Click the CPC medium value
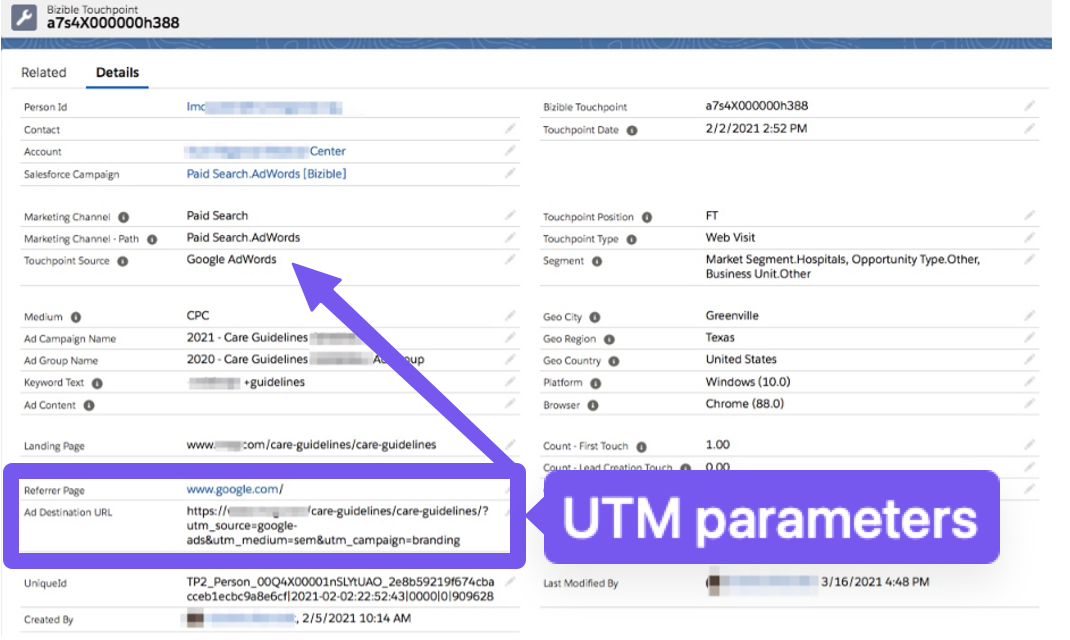Image resolution: width=1070 pixels, height=640 pixels. pos(198,315)
